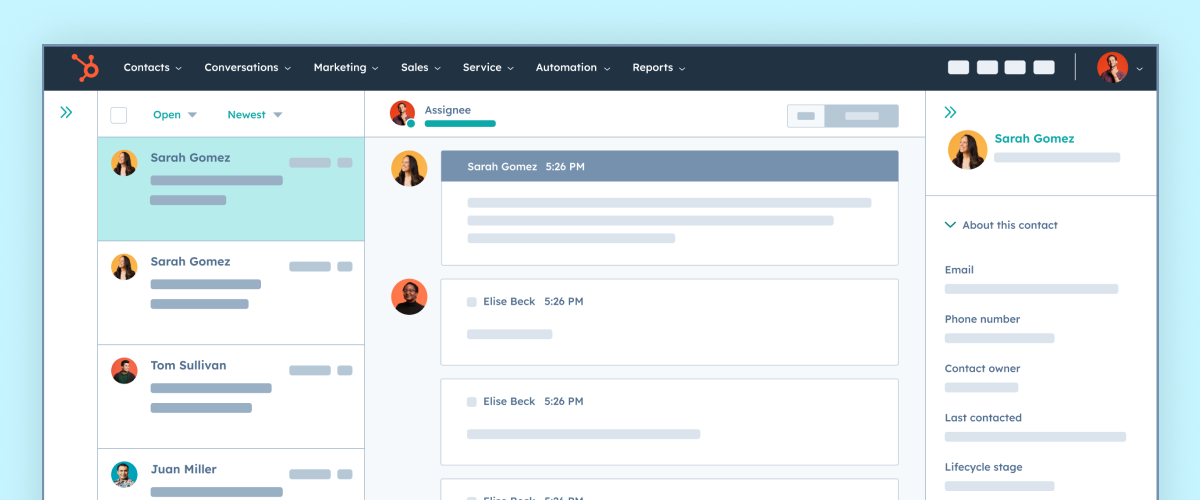Click first navbar utility button left of avatar
This screenshot has height=500, width=1200.
click(x=958, y=68)
